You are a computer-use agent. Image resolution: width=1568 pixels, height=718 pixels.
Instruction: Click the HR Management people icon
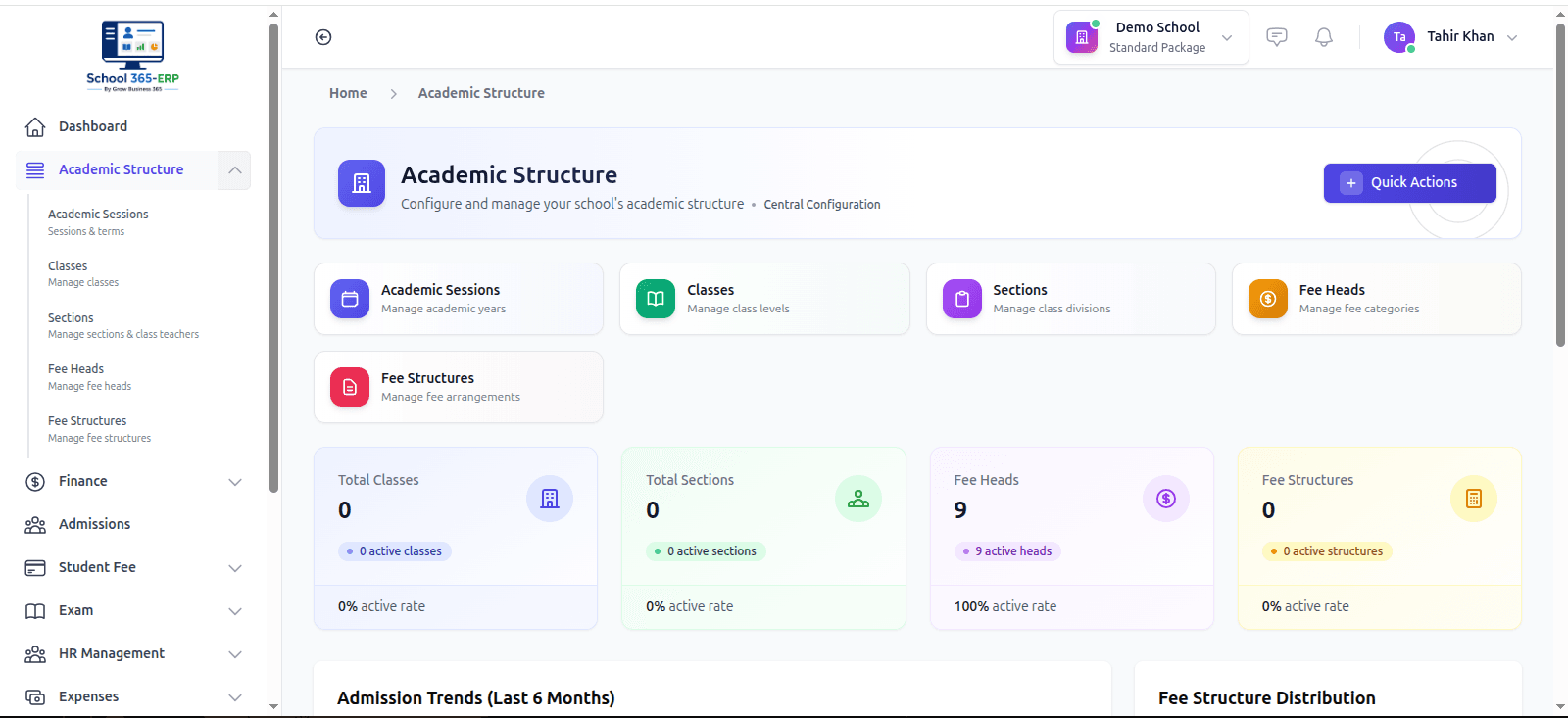[x=35, y=654]
